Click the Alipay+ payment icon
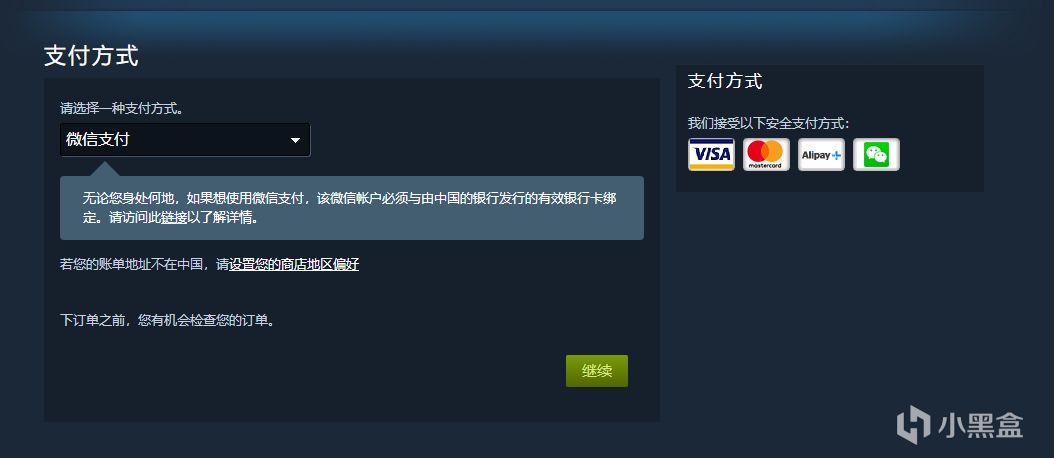Viewport: 1054px width, 458px height. click(x=821, y=155)
